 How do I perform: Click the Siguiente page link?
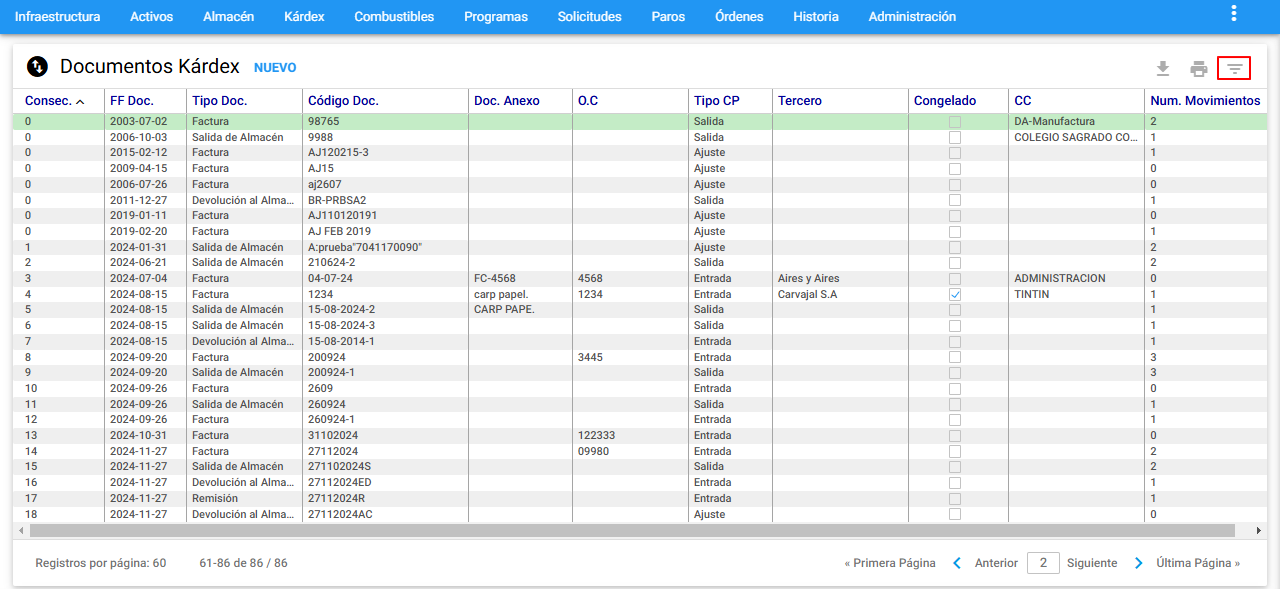pos(1092,563)
